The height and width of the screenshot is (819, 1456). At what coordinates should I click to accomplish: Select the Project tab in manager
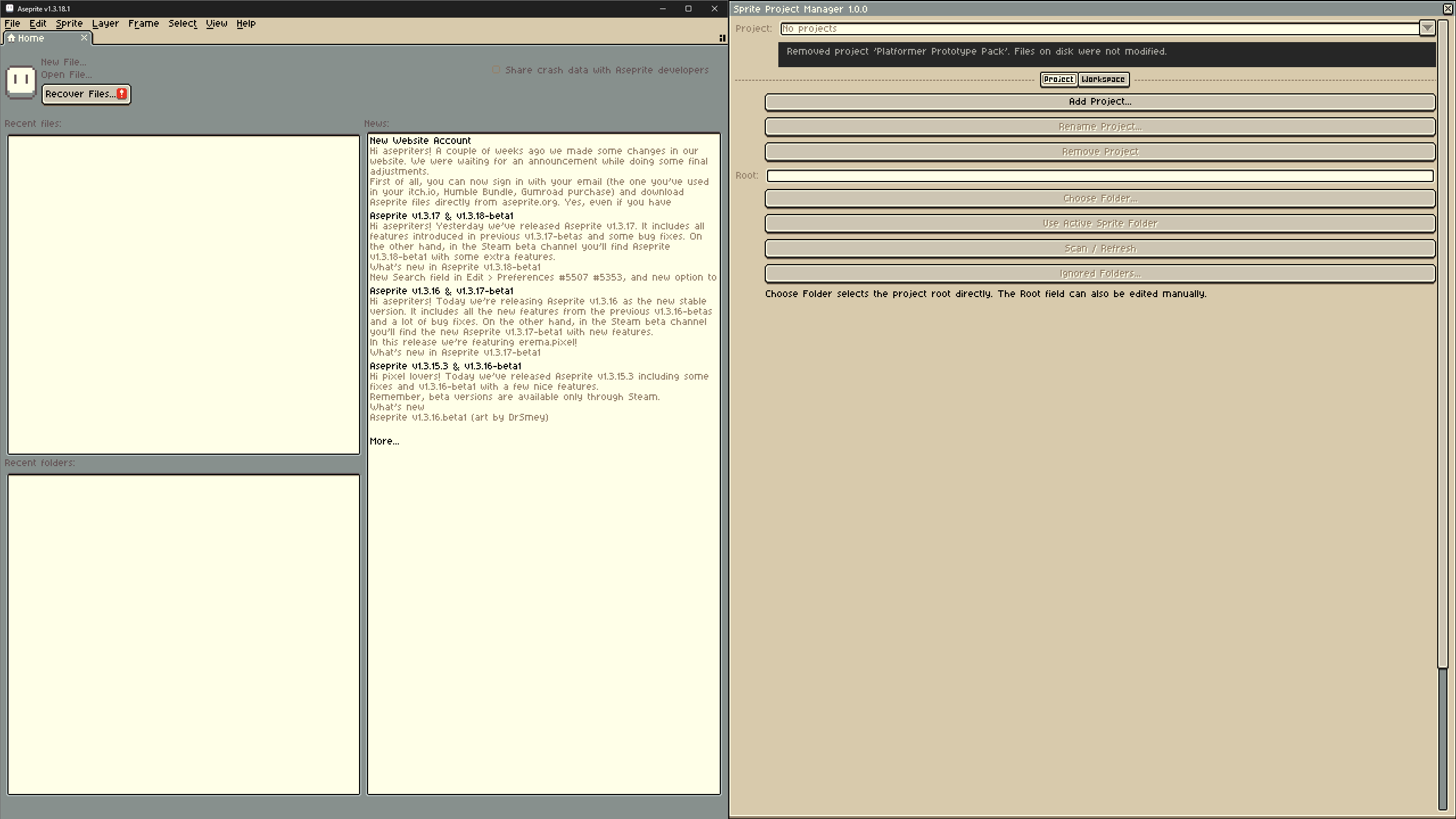[1059, 79]
